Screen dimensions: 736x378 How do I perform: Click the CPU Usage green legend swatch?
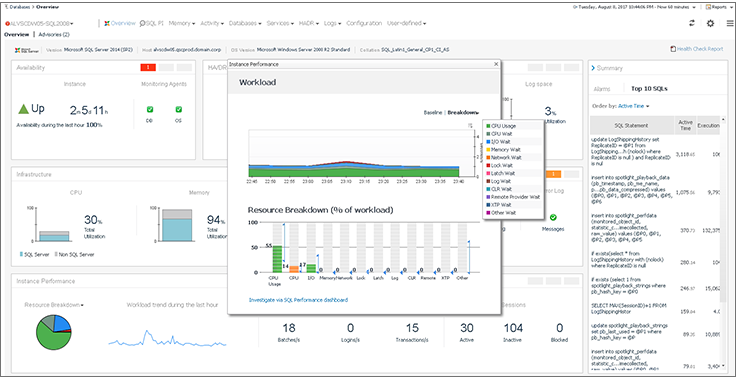(x=489, y=126)
